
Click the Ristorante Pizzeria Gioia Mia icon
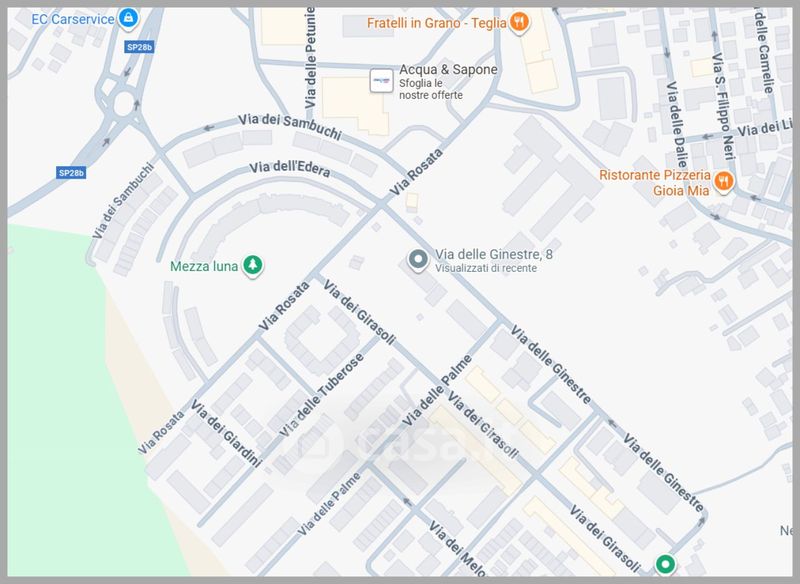point(723,182)
